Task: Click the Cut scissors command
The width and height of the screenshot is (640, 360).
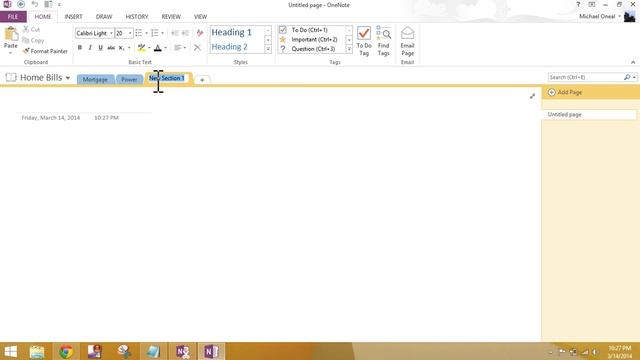Action: click(x=31, y=29)
